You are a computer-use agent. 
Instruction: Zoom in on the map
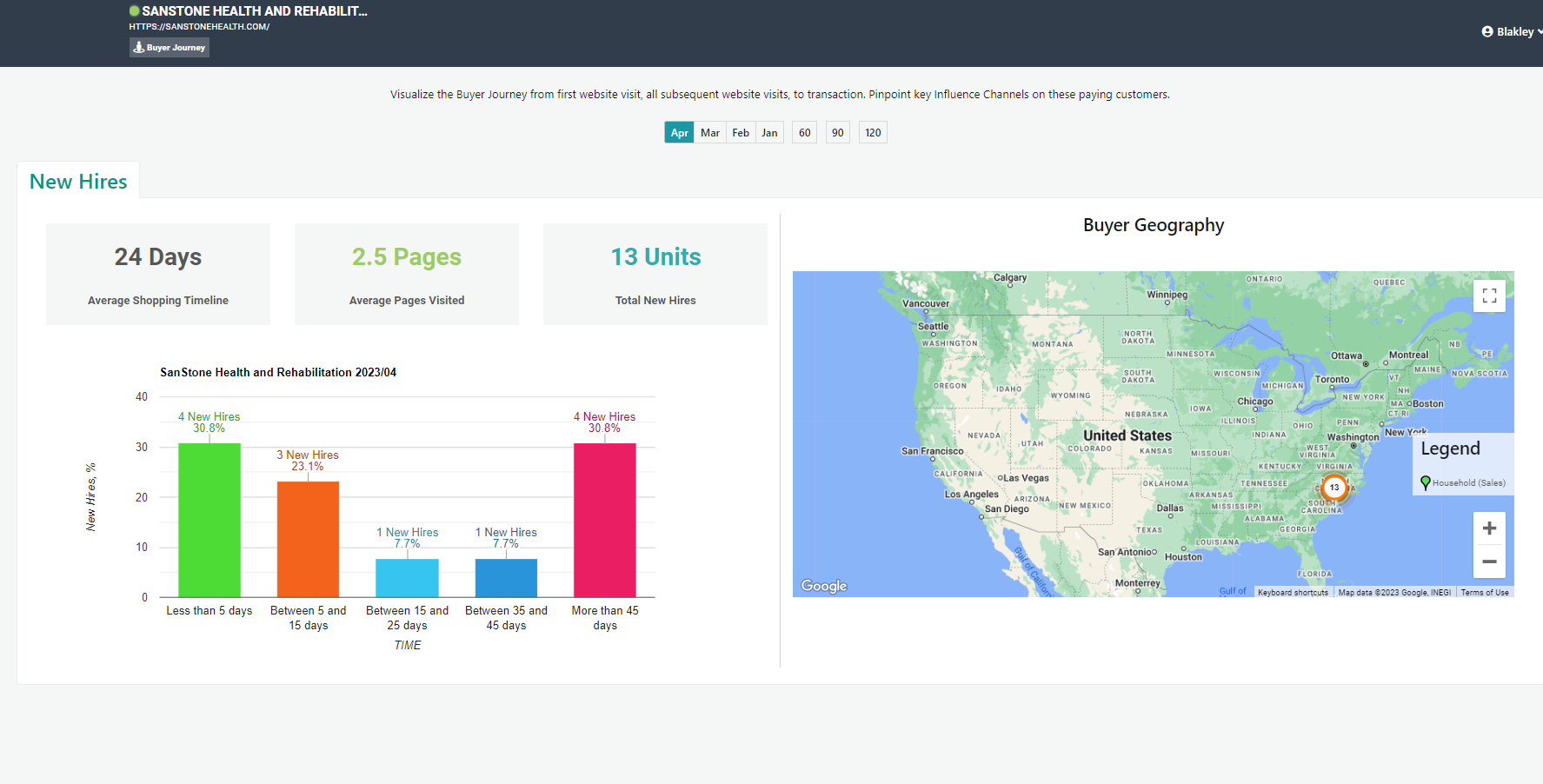pos(1489,528)
